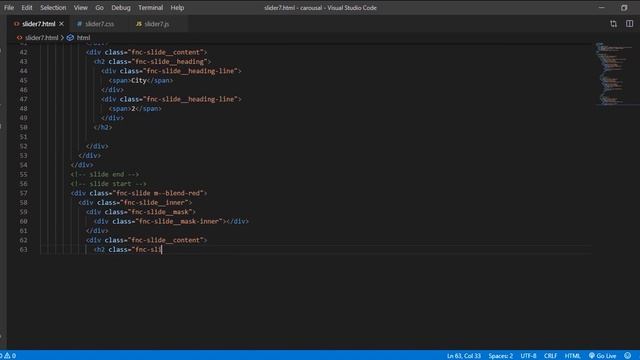This screenshot has height=360, width=640.
Task: Click the fnc-slide__mask-inner class text
Action: 180,221
